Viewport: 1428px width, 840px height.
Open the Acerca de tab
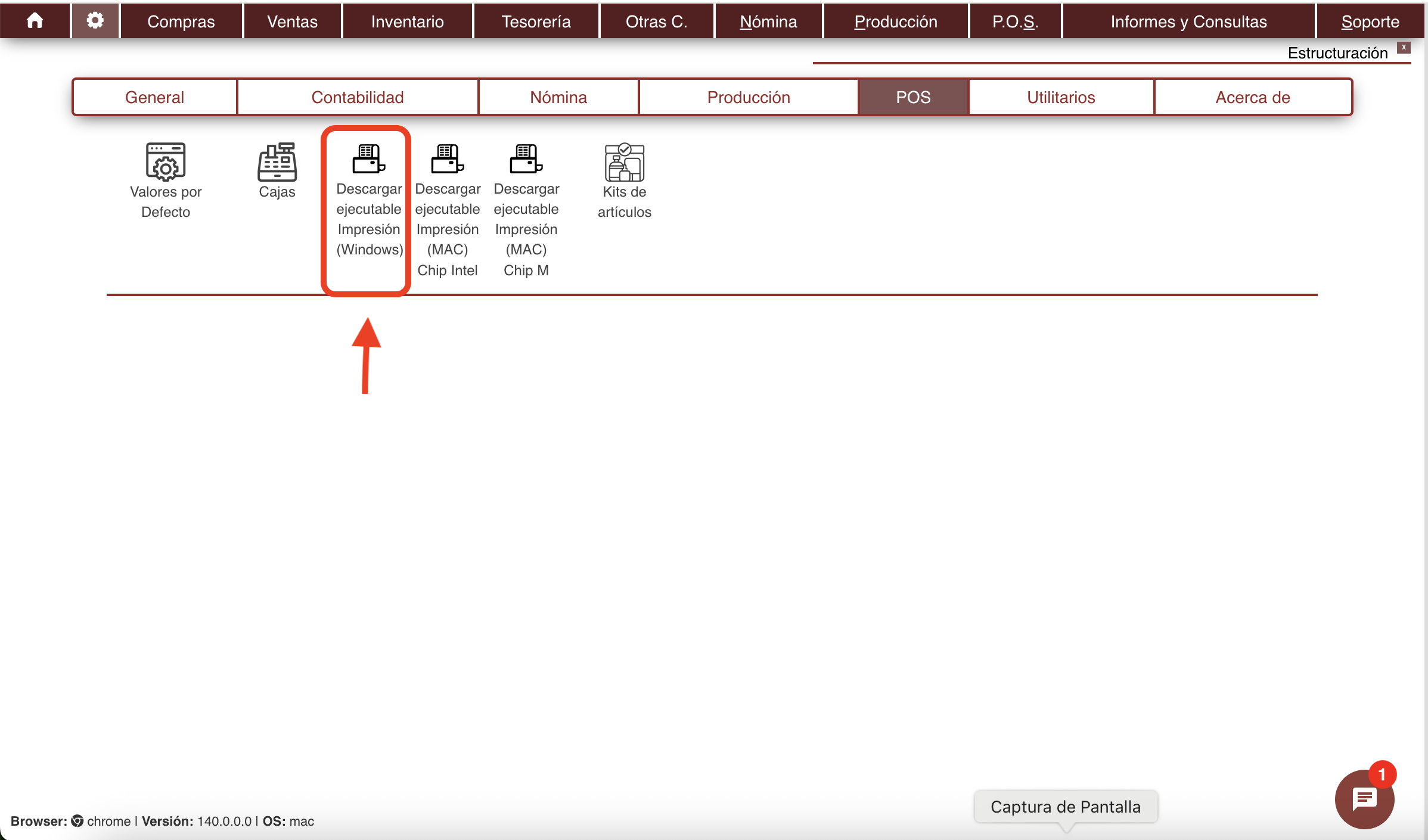point(1253,97)
